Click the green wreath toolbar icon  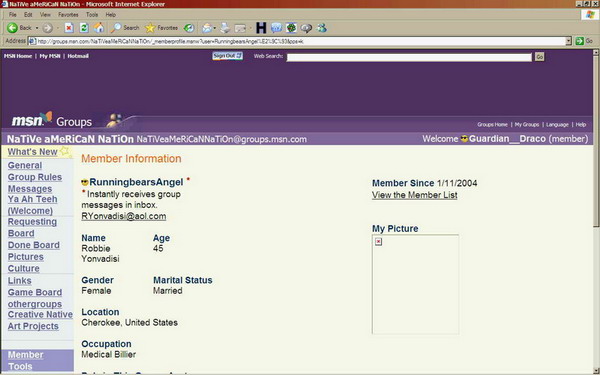(292, 28)
